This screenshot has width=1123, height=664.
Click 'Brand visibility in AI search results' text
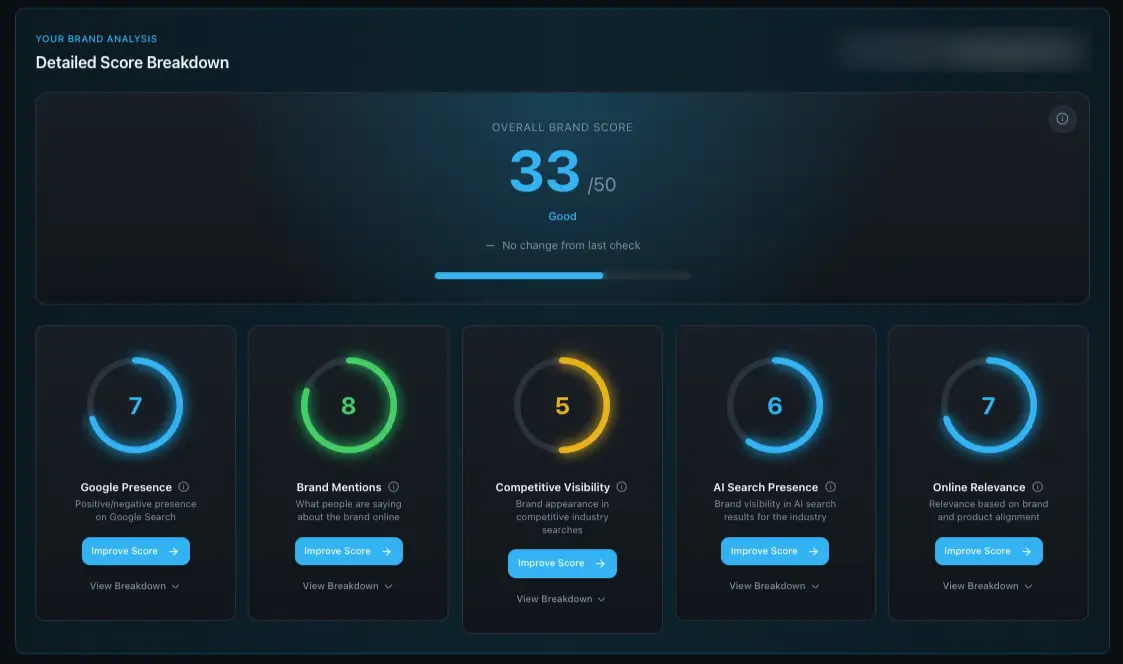[775, 511]
